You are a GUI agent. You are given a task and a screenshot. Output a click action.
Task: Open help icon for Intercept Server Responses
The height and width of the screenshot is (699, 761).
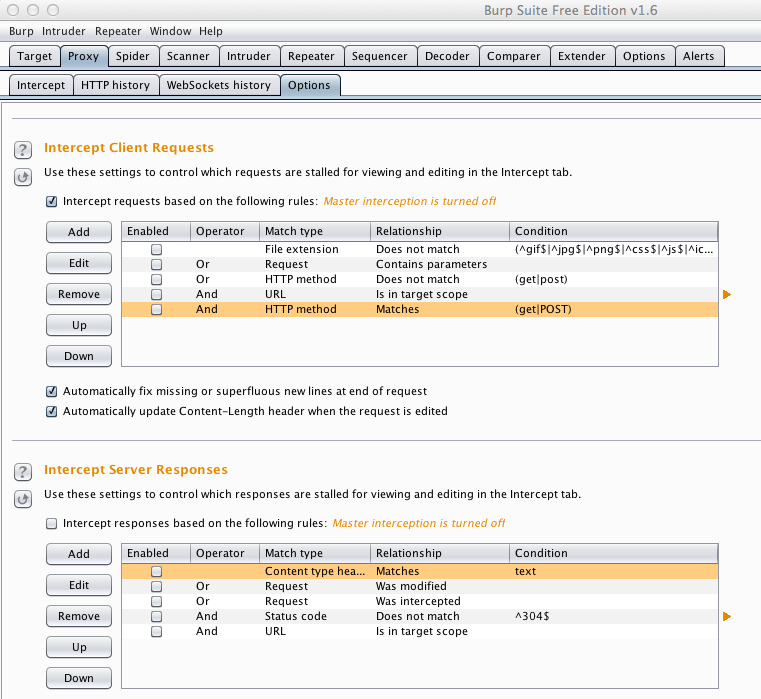point(23,472)
